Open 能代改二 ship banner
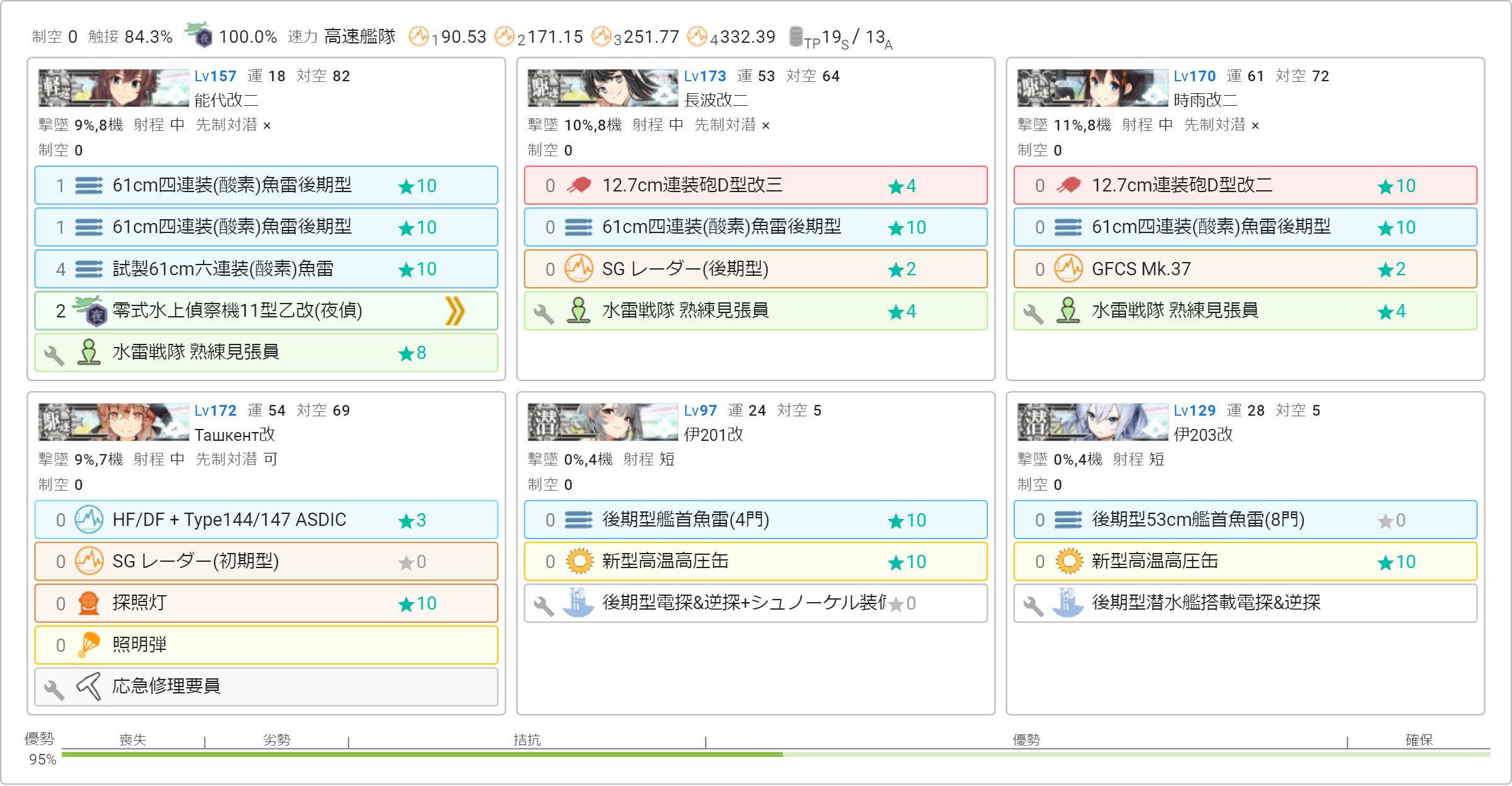Viewport: 1512px width, 786px height. [113, 88]
